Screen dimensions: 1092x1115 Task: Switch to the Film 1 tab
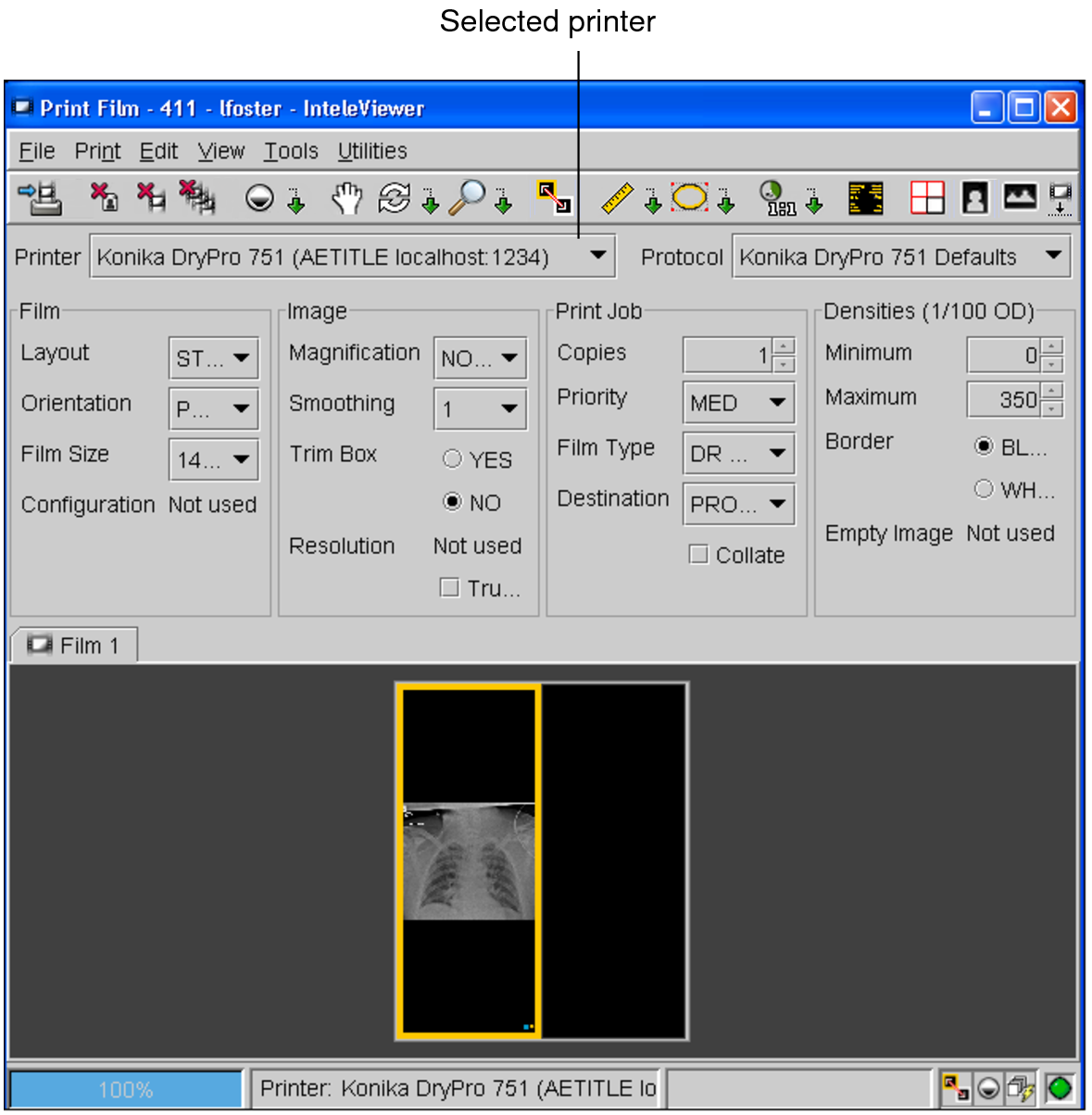pos(75,645)
